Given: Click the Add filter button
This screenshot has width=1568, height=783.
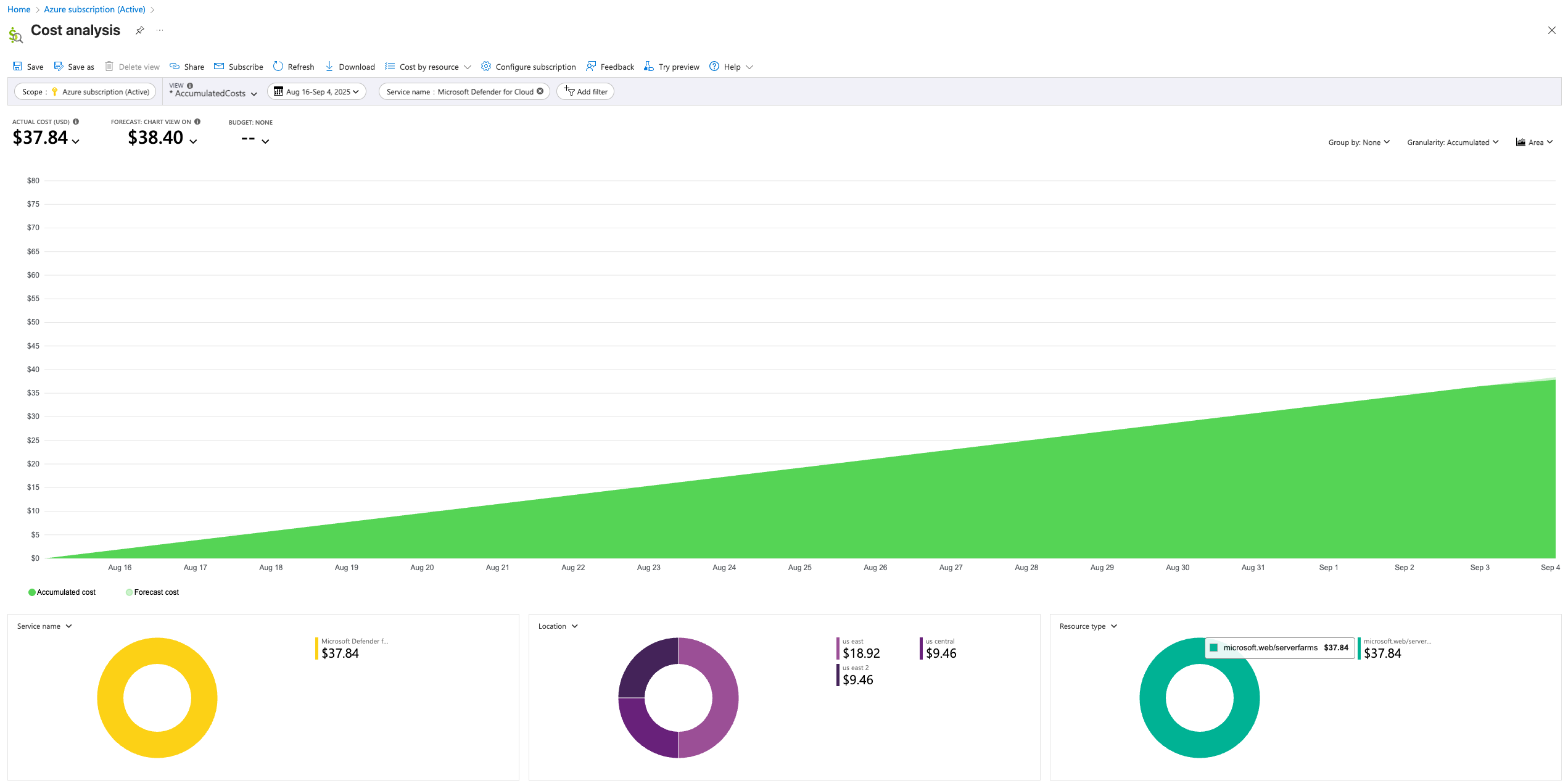Looking at the screenshot, I should (585, 92).
